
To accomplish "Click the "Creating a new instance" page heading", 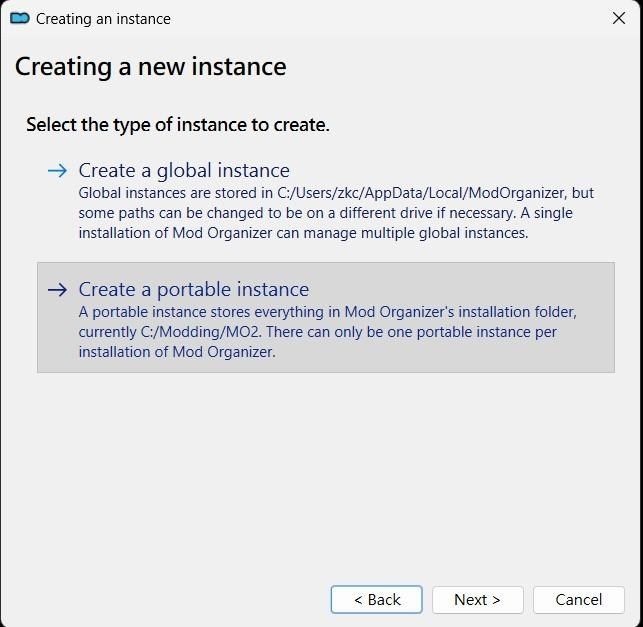I will (x=150, y=67).
